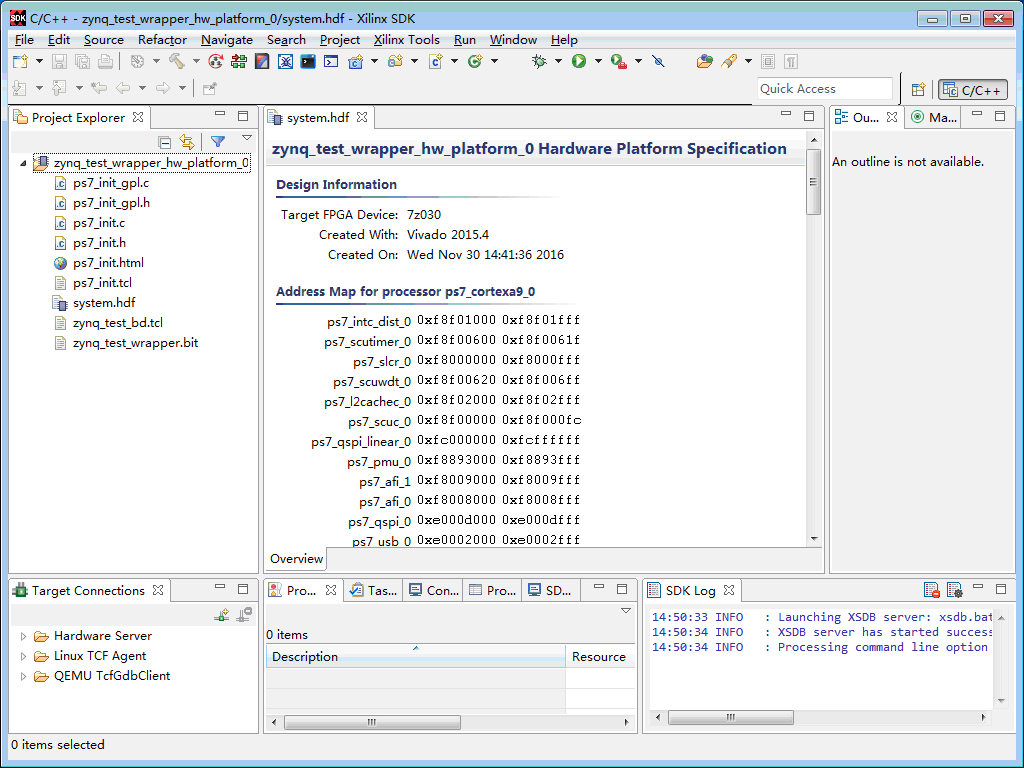Click the New wizard toolbar icon
This screenshot has height=768, width=1024.
pos(20,61)
